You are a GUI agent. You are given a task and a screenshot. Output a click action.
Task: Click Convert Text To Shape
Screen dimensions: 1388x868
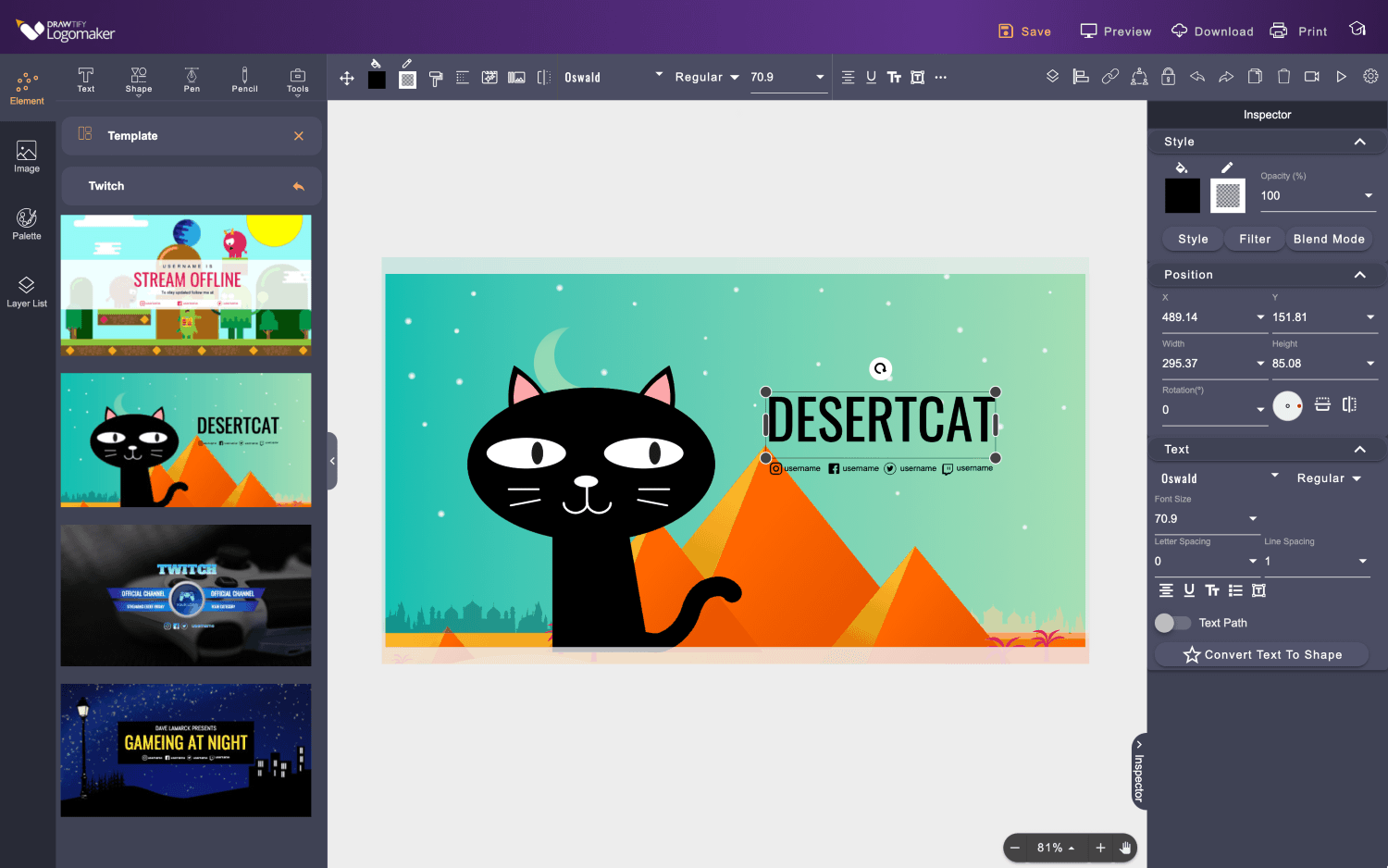coord(1262,654)
